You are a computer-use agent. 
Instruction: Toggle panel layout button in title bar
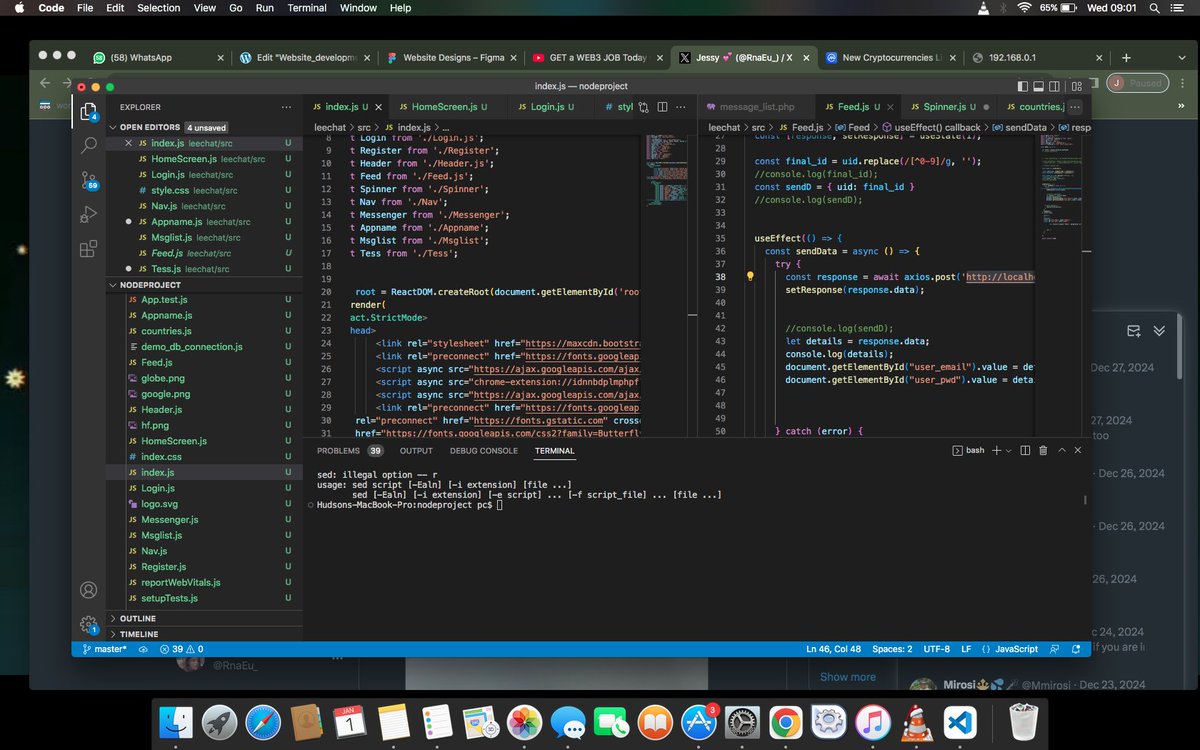pos(1039,87)
